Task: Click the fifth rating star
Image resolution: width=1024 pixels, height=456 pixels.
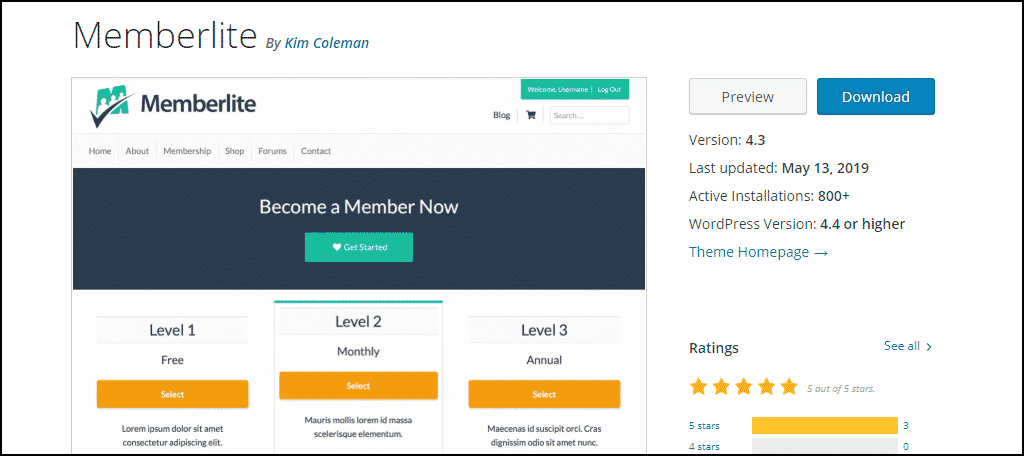Action: coord(790,387)
